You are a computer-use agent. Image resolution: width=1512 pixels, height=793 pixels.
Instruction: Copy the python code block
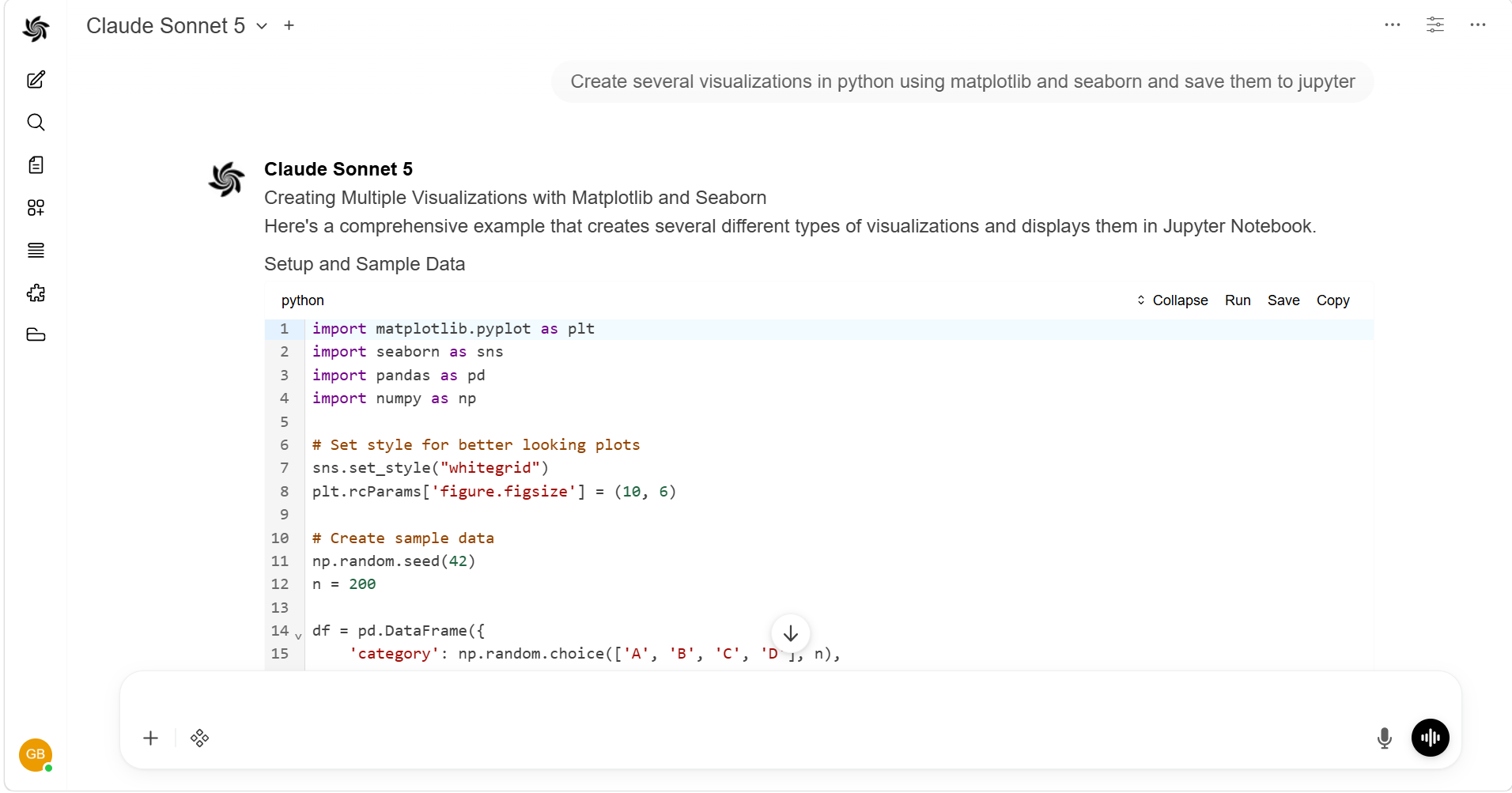(x=1333, y=300)
